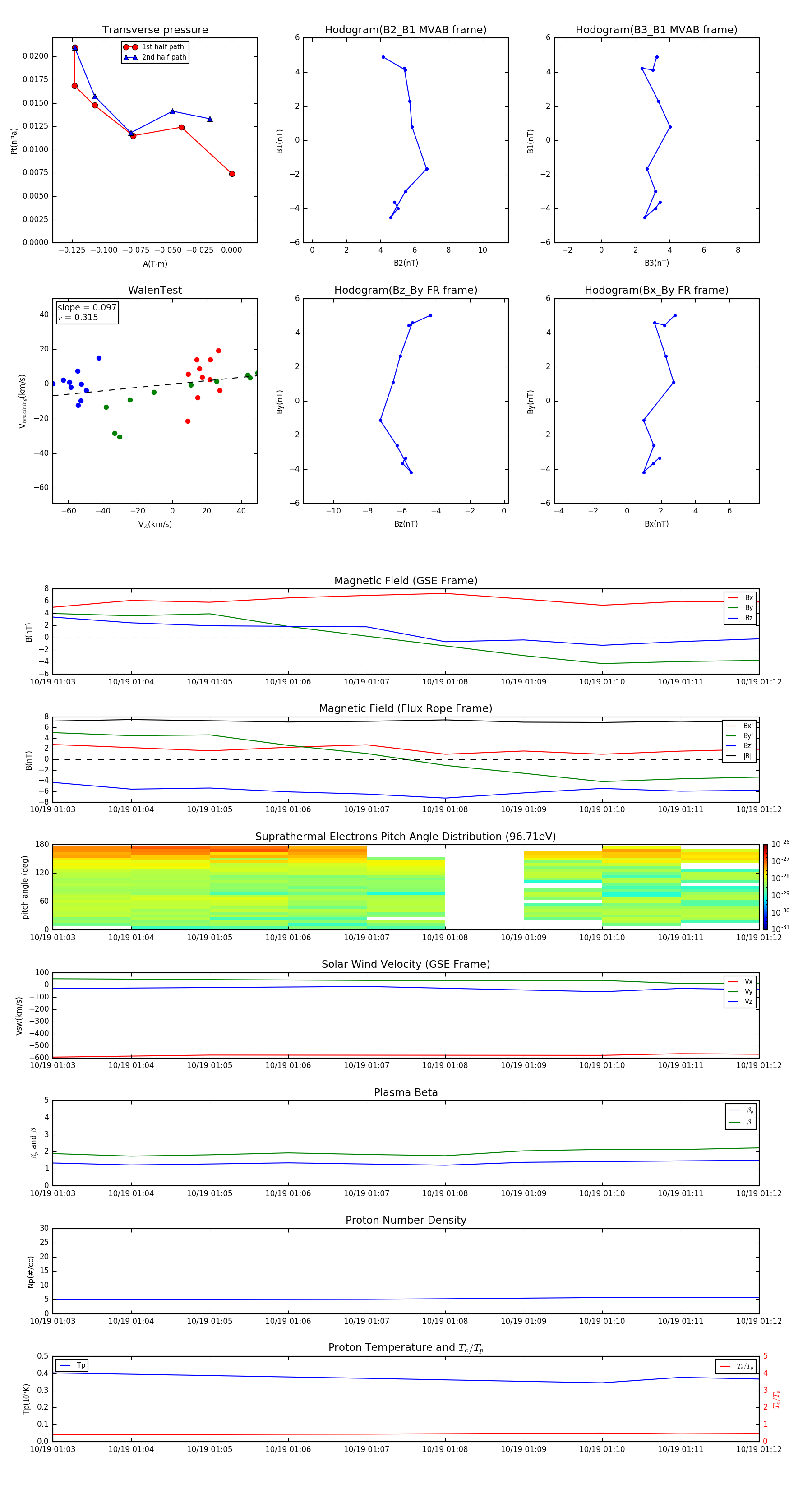This screenshot has height=1489, width=812.
Task: Click the 'Hodogram(B3_B1 MVAB frame)' title
Action: click(656, 30)
